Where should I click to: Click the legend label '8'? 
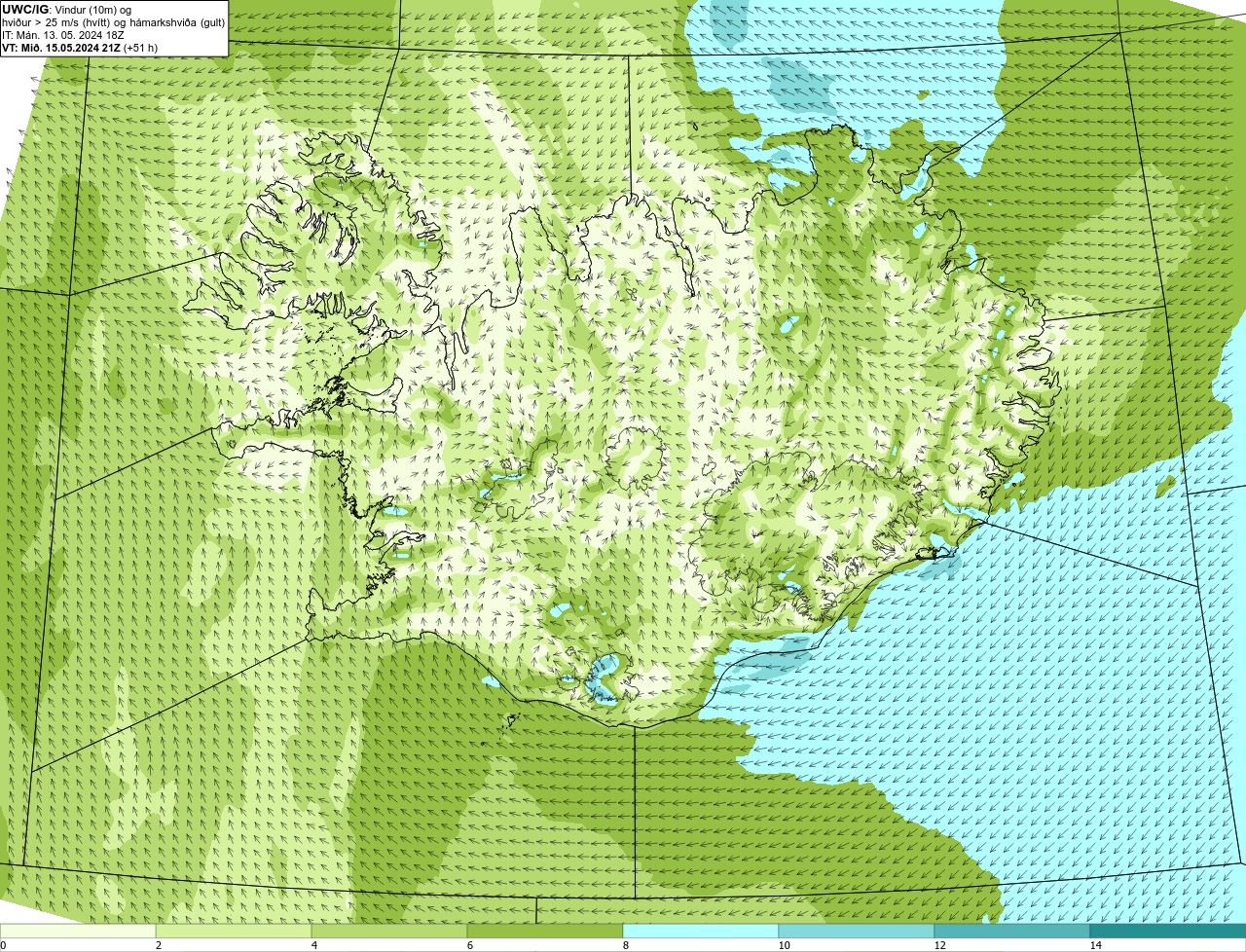[x=625, y=945]
